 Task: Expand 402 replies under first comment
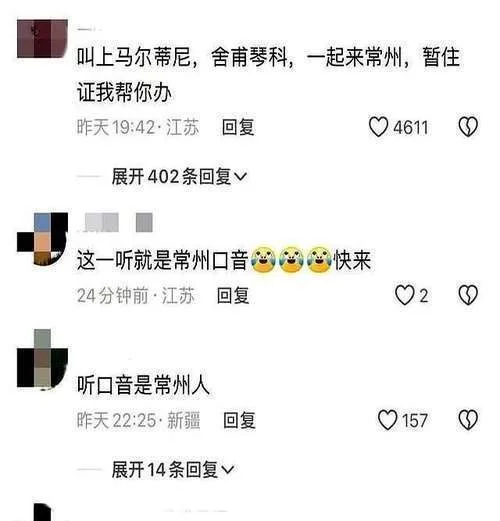(x=179, y=176)
